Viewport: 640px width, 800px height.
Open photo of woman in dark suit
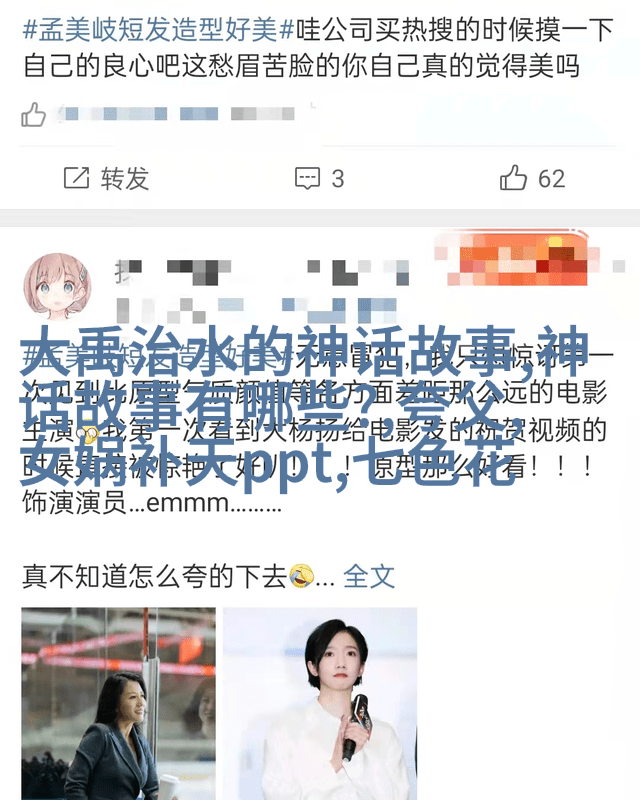pyautogui.click(x=118, y=704)
